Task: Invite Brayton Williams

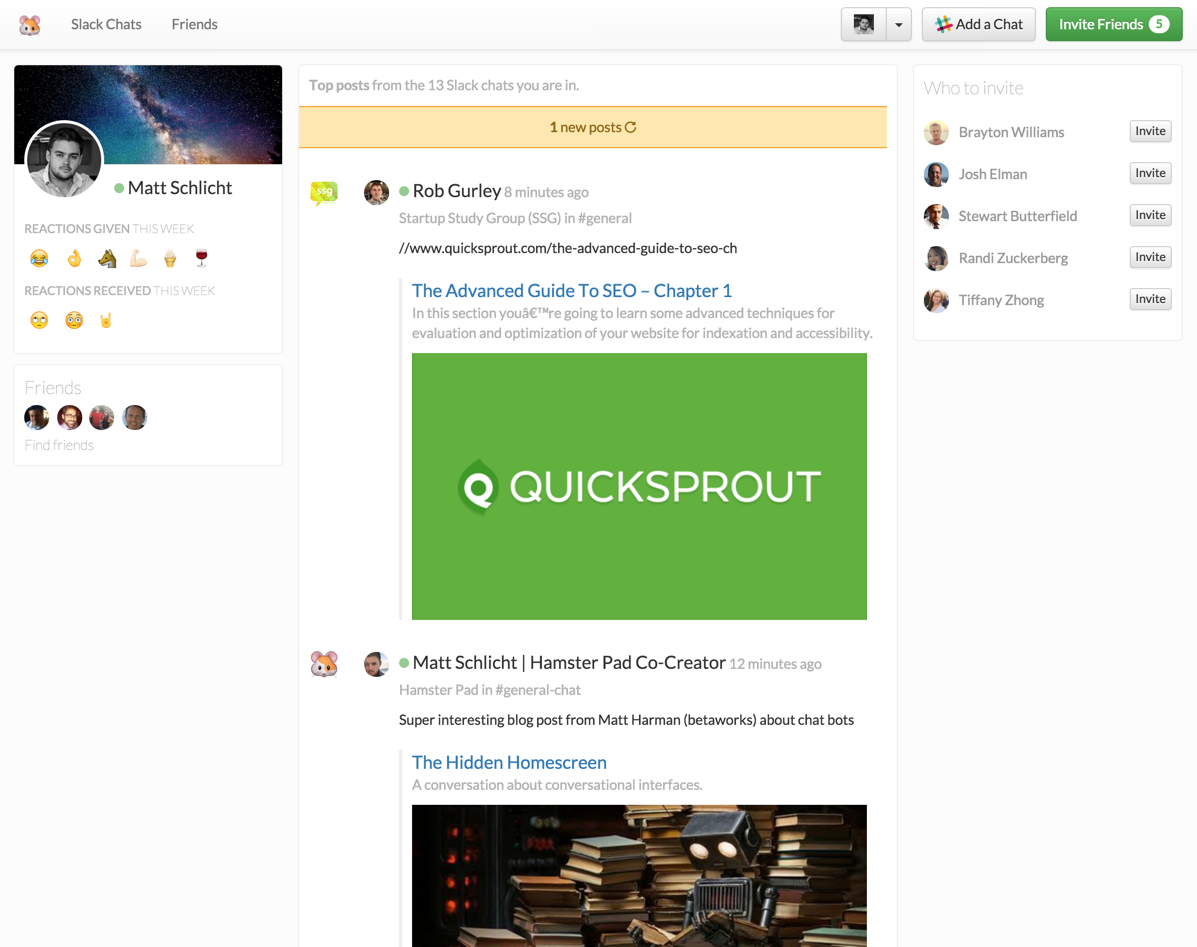Action: pos(1150,131)
